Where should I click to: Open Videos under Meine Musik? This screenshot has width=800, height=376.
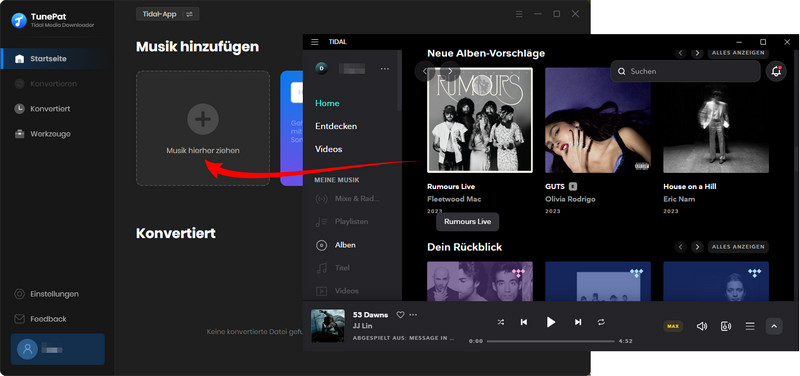pyautogui.click(x=337, y=291)
